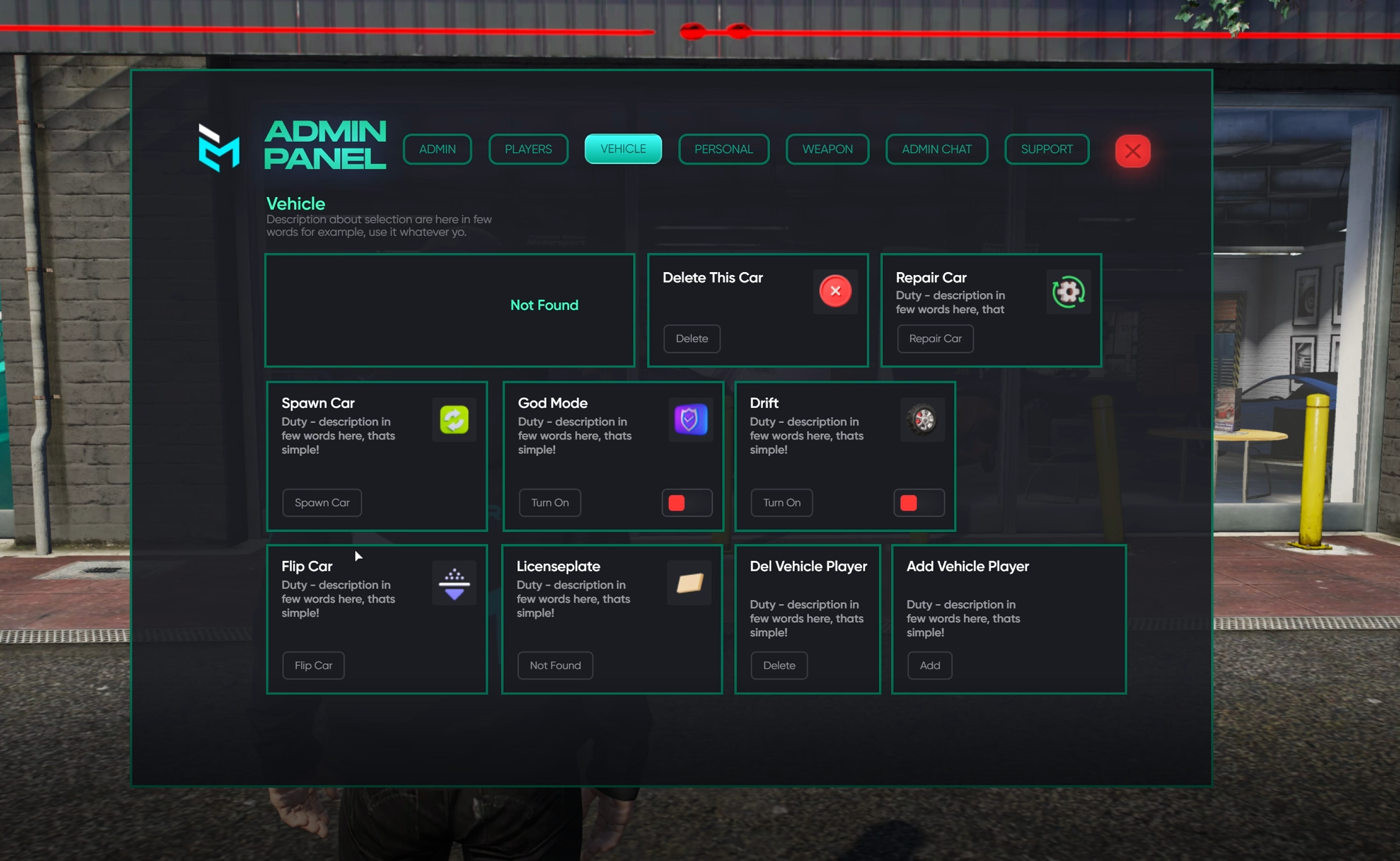Click the Flip Car button
The image size is (1400, 861).
[313, 666]
